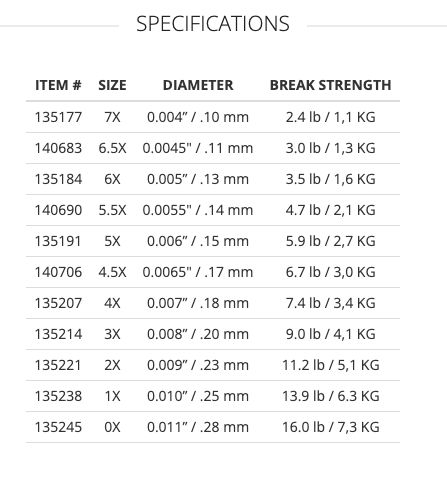Select item number 135177

pyautogui.click(x=58, y=117)
